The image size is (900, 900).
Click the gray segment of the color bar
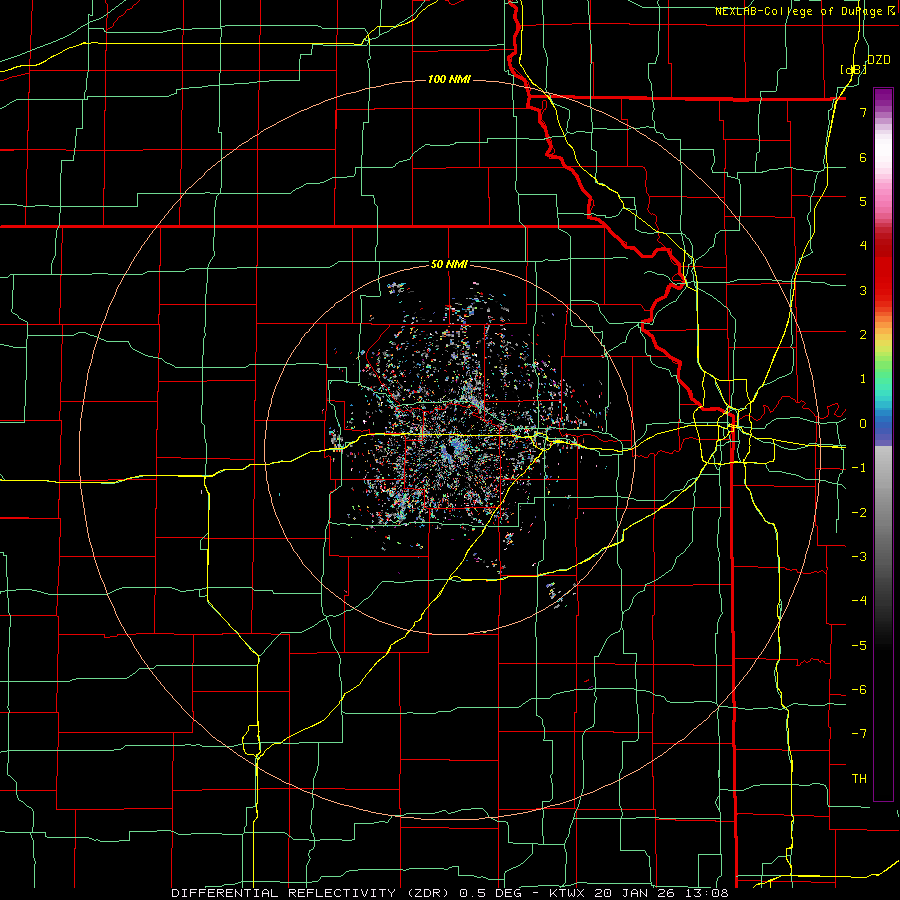[x=883, y=517]
